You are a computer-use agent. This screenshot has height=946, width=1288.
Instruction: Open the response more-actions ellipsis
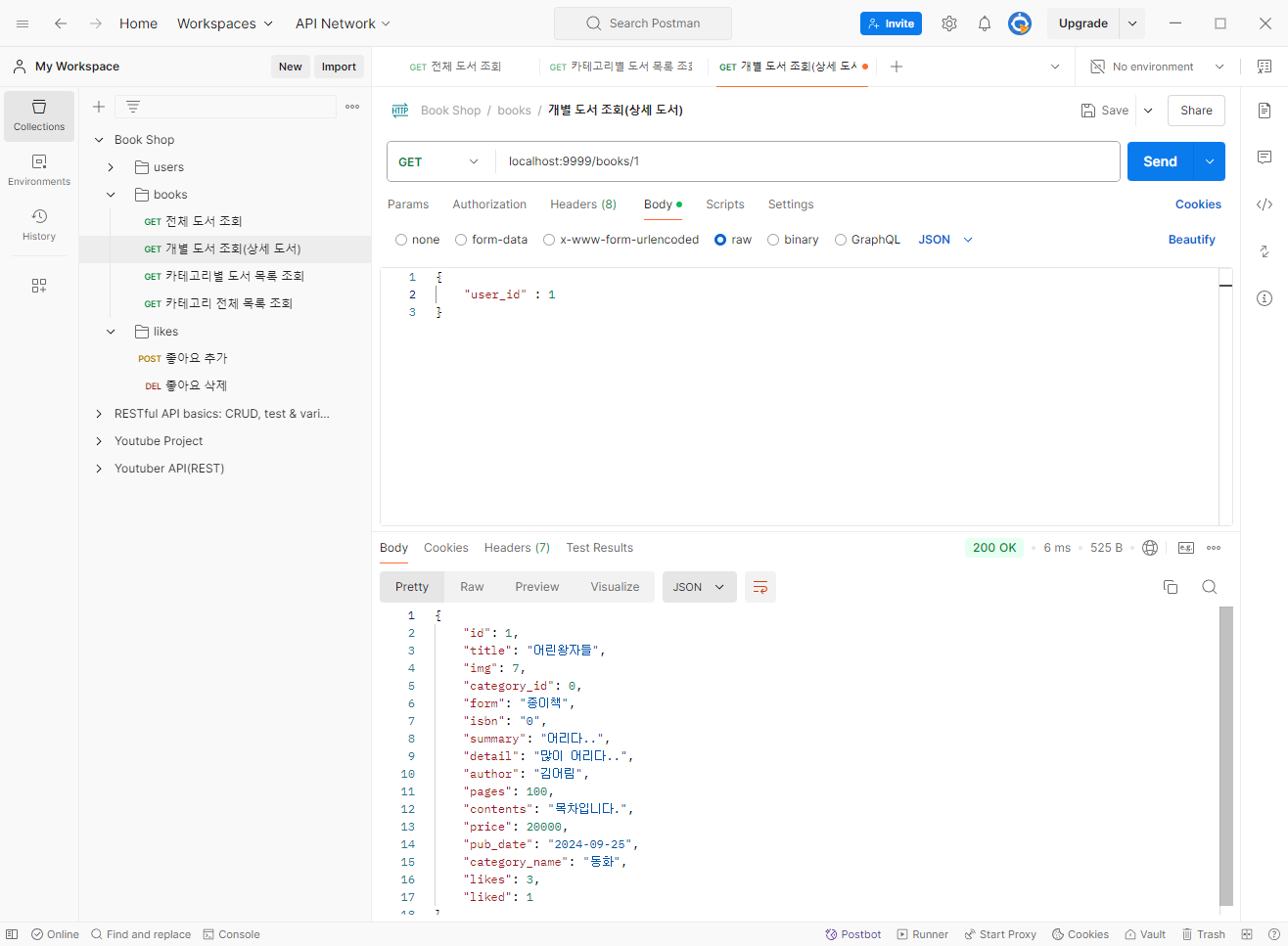1214,548
